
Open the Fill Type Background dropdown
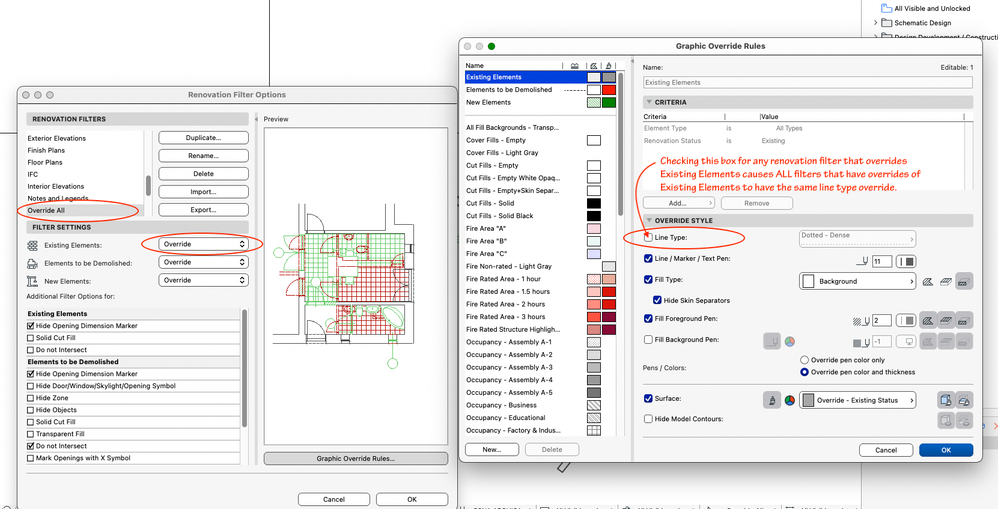[858, 281]
